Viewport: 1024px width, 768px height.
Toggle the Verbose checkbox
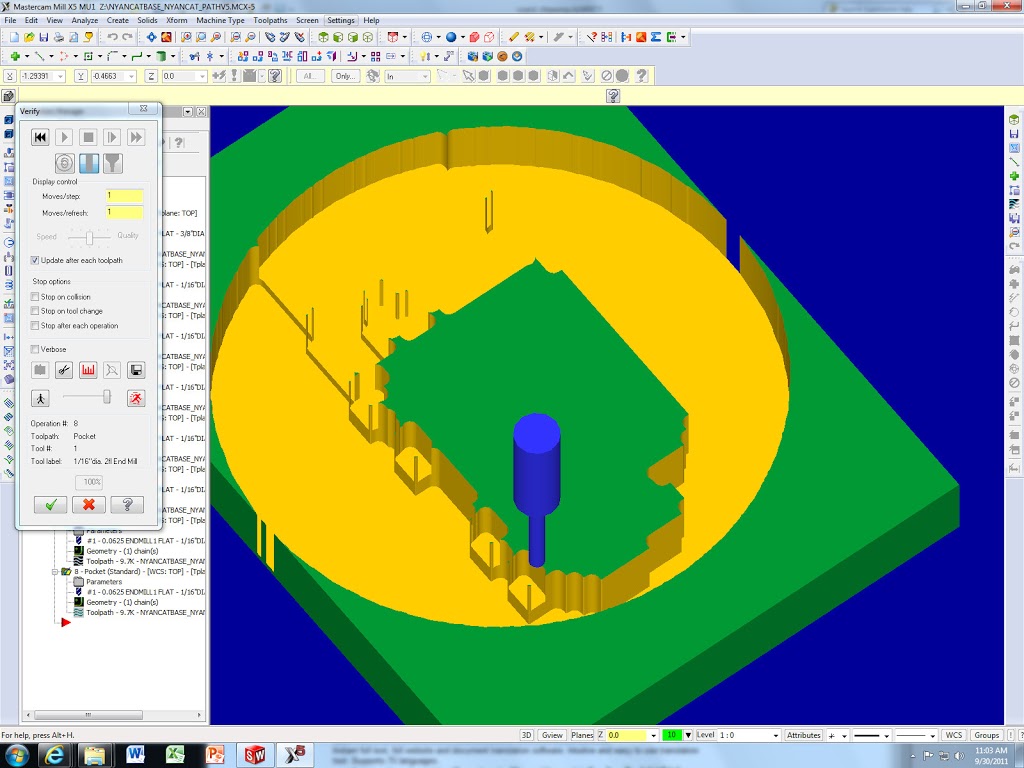[36, 349]
